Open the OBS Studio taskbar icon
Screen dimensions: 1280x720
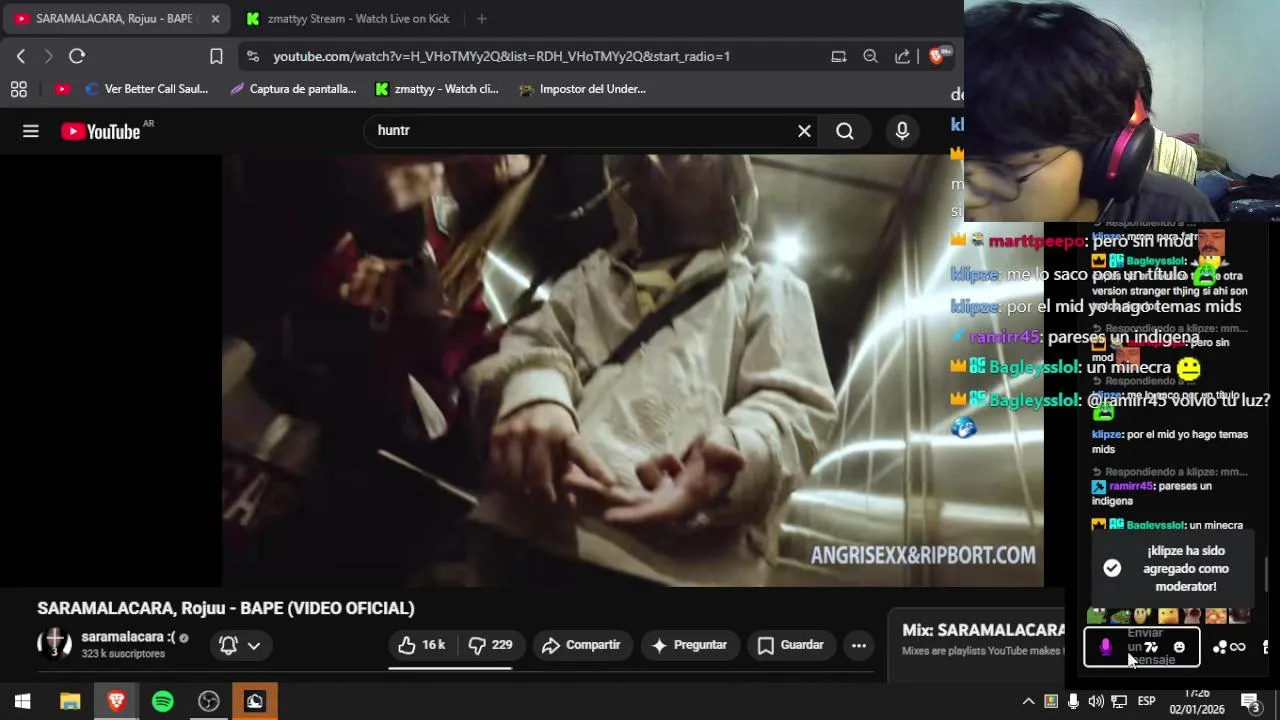click(x=208, y=701)
